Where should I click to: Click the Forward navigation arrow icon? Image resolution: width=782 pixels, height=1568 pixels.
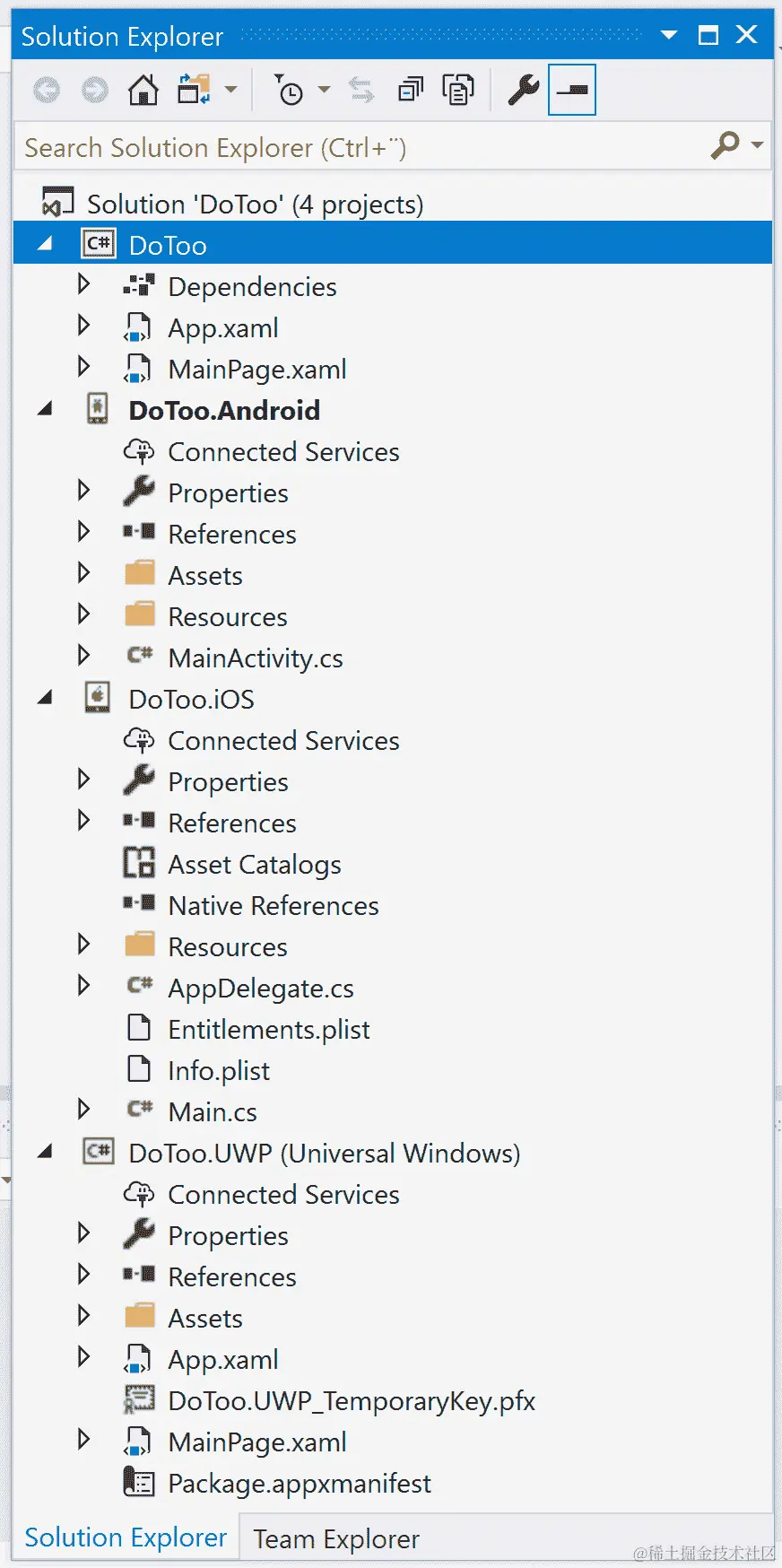95,90
